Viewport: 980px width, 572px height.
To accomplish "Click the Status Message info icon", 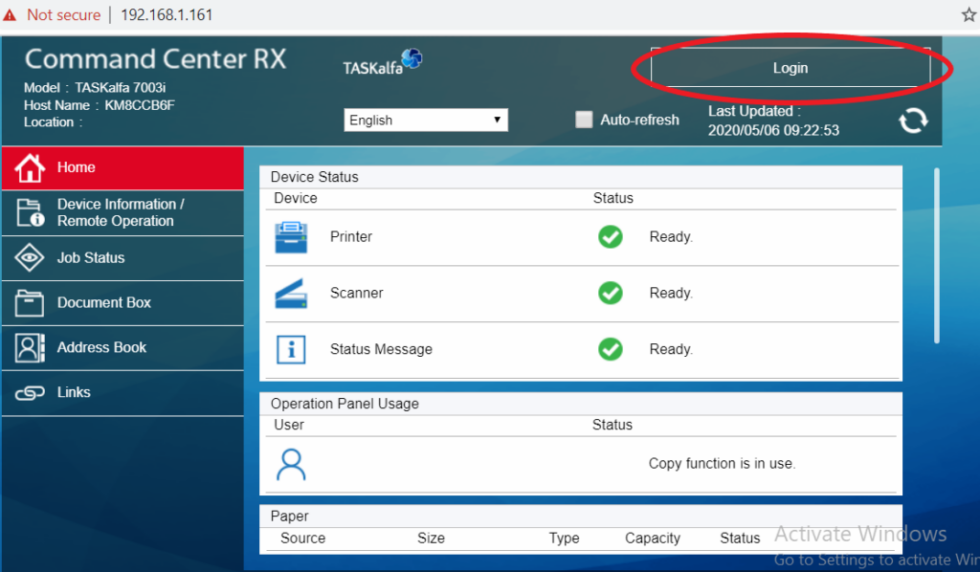I will [291, 349].
